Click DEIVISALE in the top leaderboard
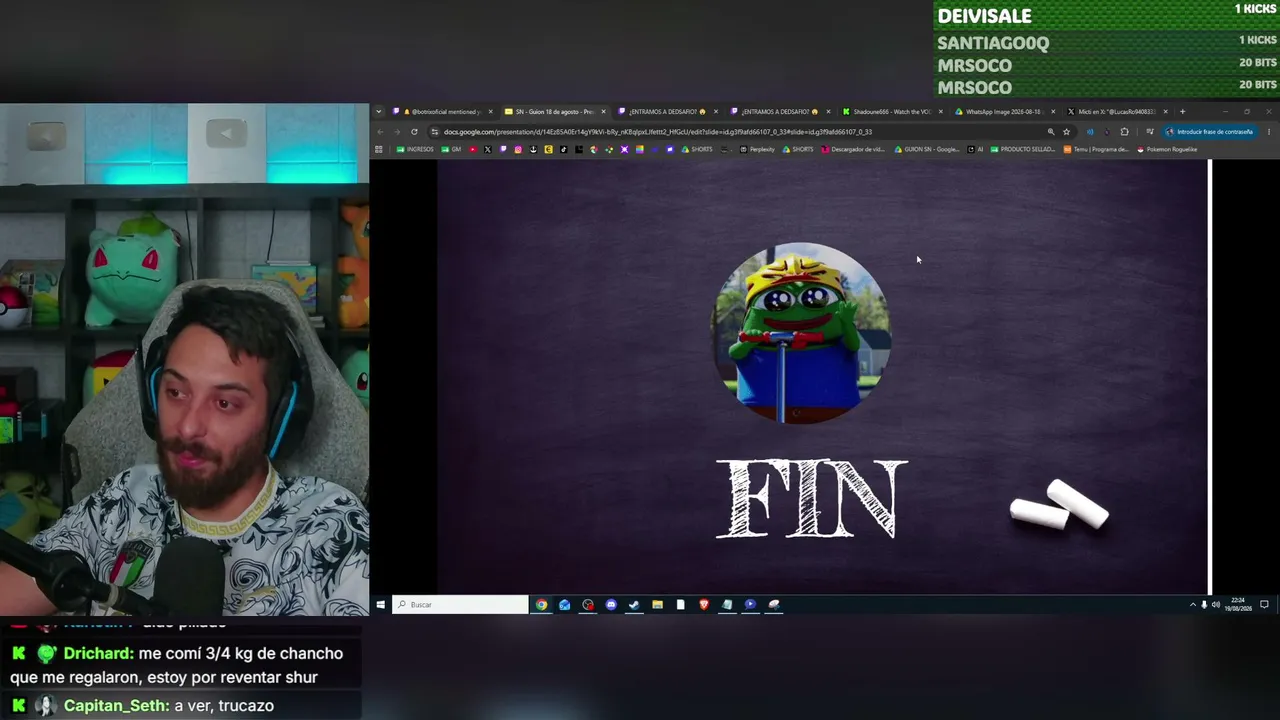This screenshot has width=1280, height=720. point(984,16)
